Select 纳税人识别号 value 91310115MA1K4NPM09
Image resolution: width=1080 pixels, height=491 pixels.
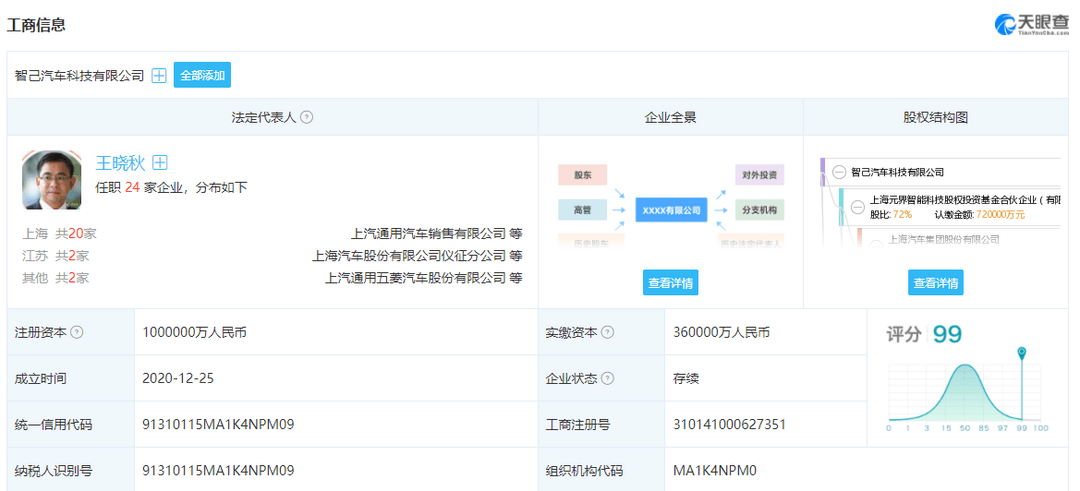pyautogui.click(x=218, y=471)
